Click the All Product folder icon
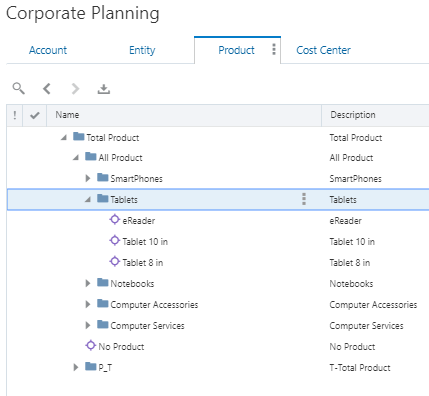This screenshot has width=429, height=396. coord(91,156)
